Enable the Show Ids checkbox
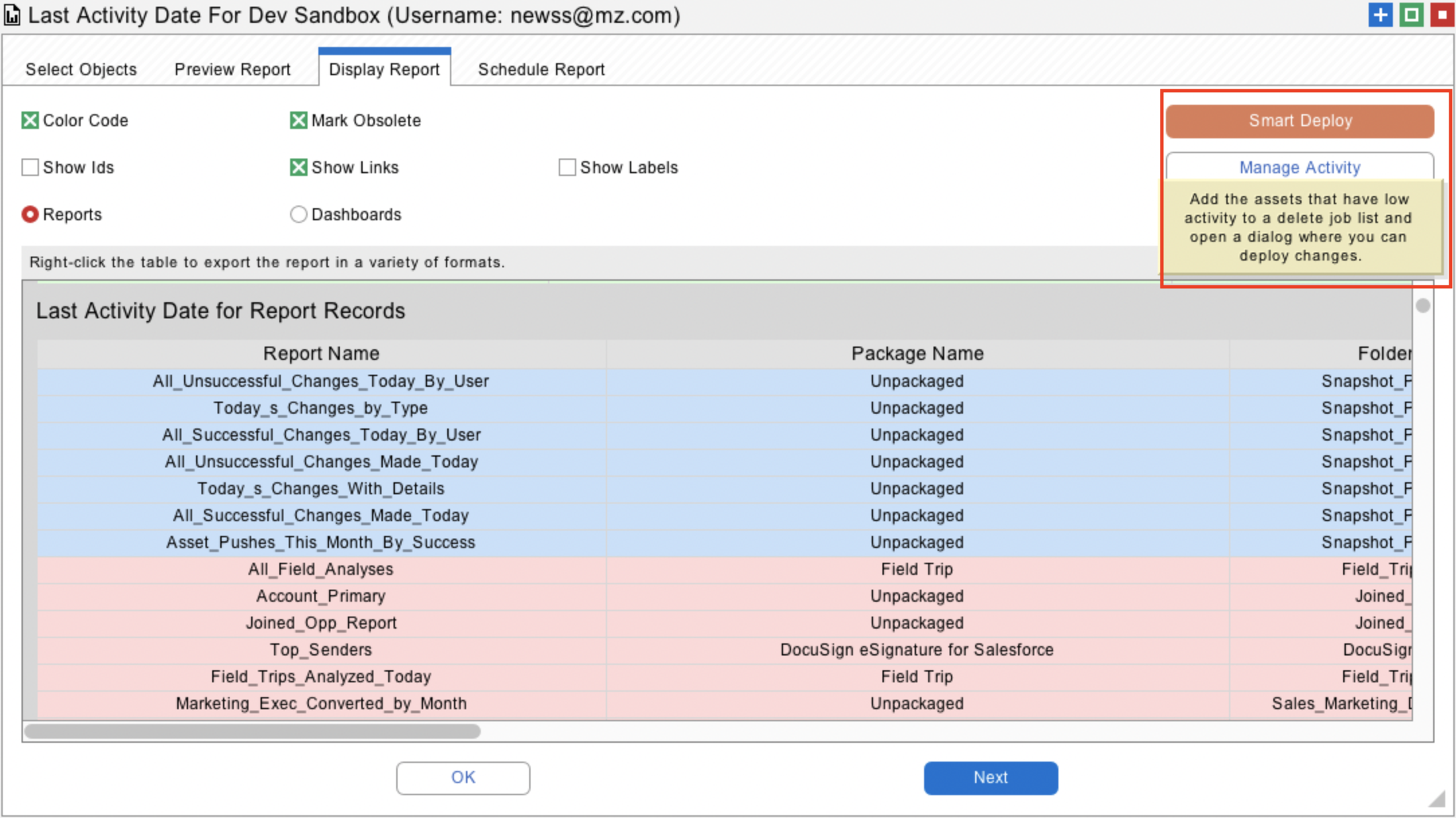The width and height of the screenshot is (1456, 818). click(30, 167)
